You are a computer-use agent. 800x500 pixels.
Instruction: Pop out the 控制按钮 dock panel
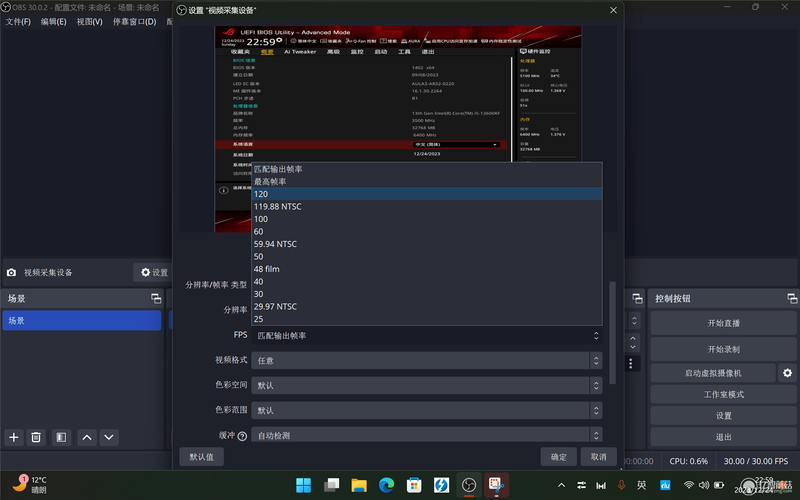coord(792,298)
